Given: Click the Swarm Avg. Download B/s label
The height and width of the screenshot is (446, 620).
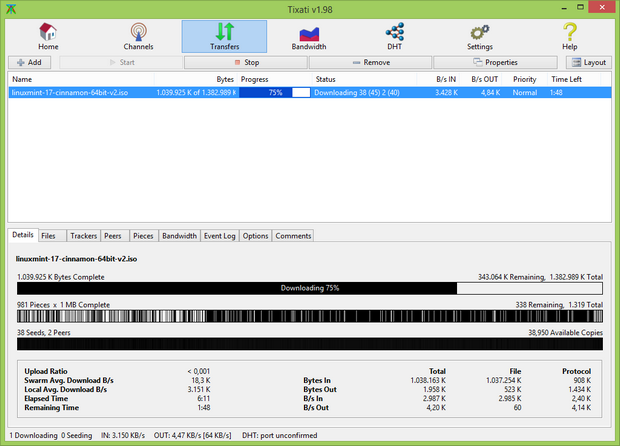Looking at the screenshot, I should pyautogui.click(x=69, y=380).
